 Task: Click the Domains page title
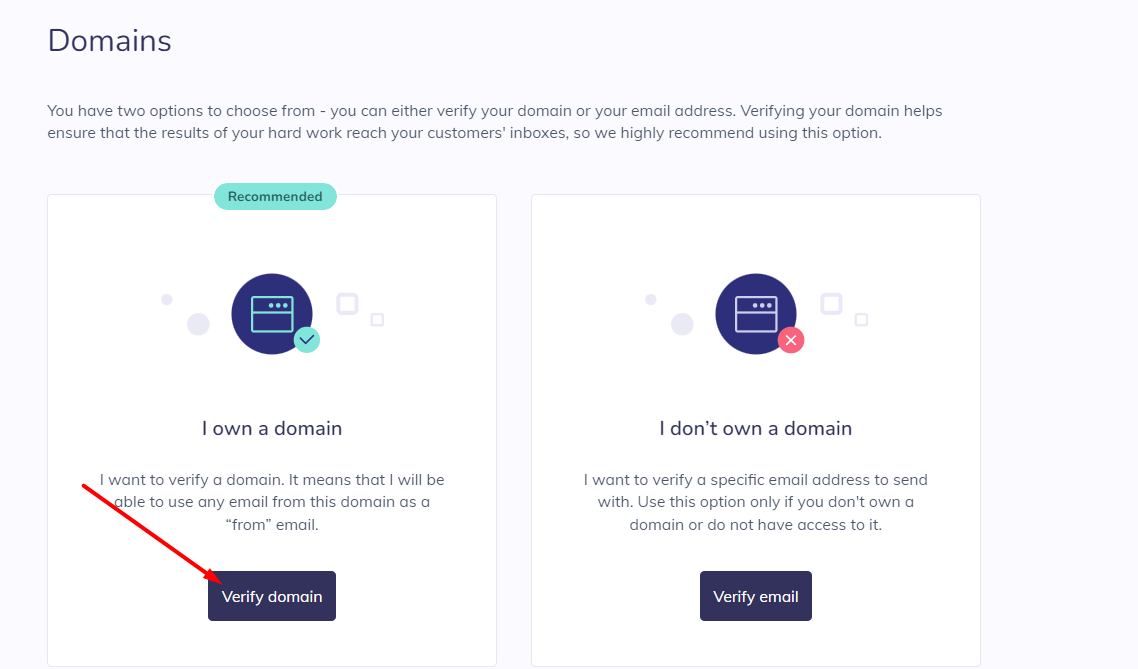tap(110, 41)
